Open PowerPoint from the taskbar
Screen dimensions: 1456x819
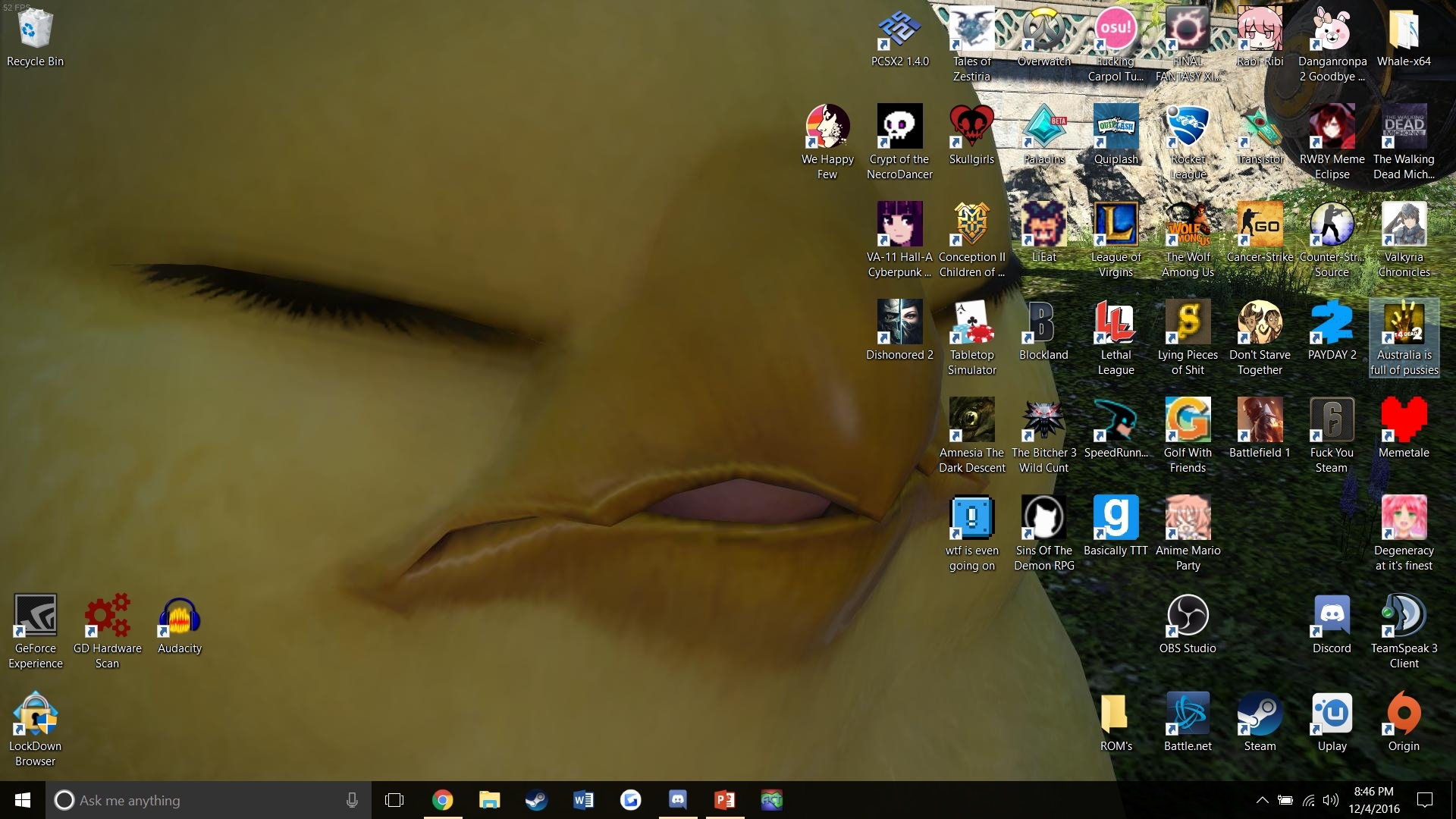[x=724, y=800]
